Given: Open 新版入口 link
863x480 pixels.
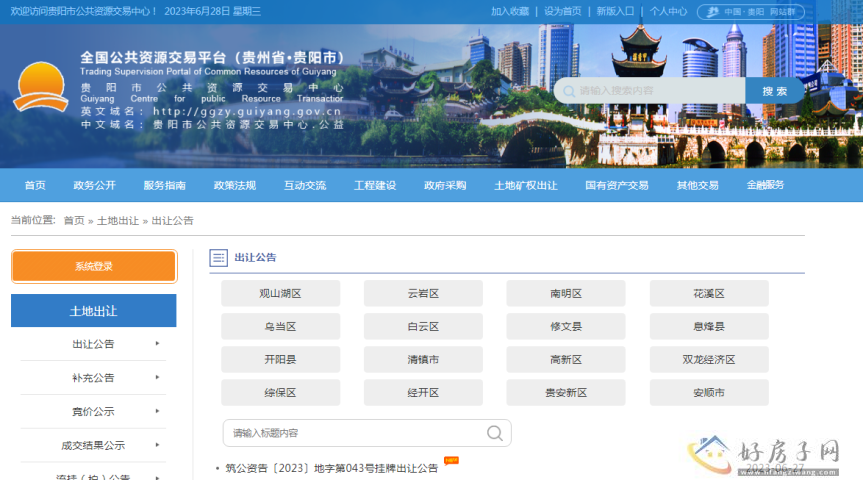Looking at the screenshot, I should pos(615,11).
